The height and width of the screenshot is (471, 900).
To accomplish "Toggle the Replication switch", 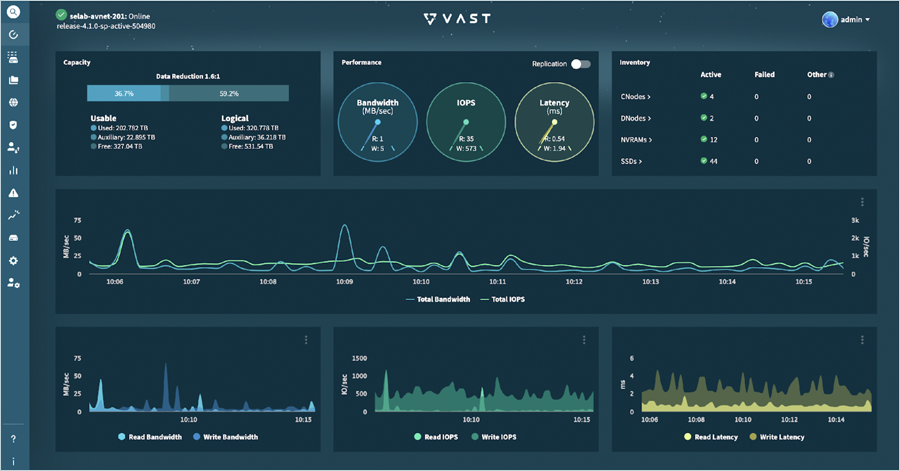I will (x=580, y=64).
